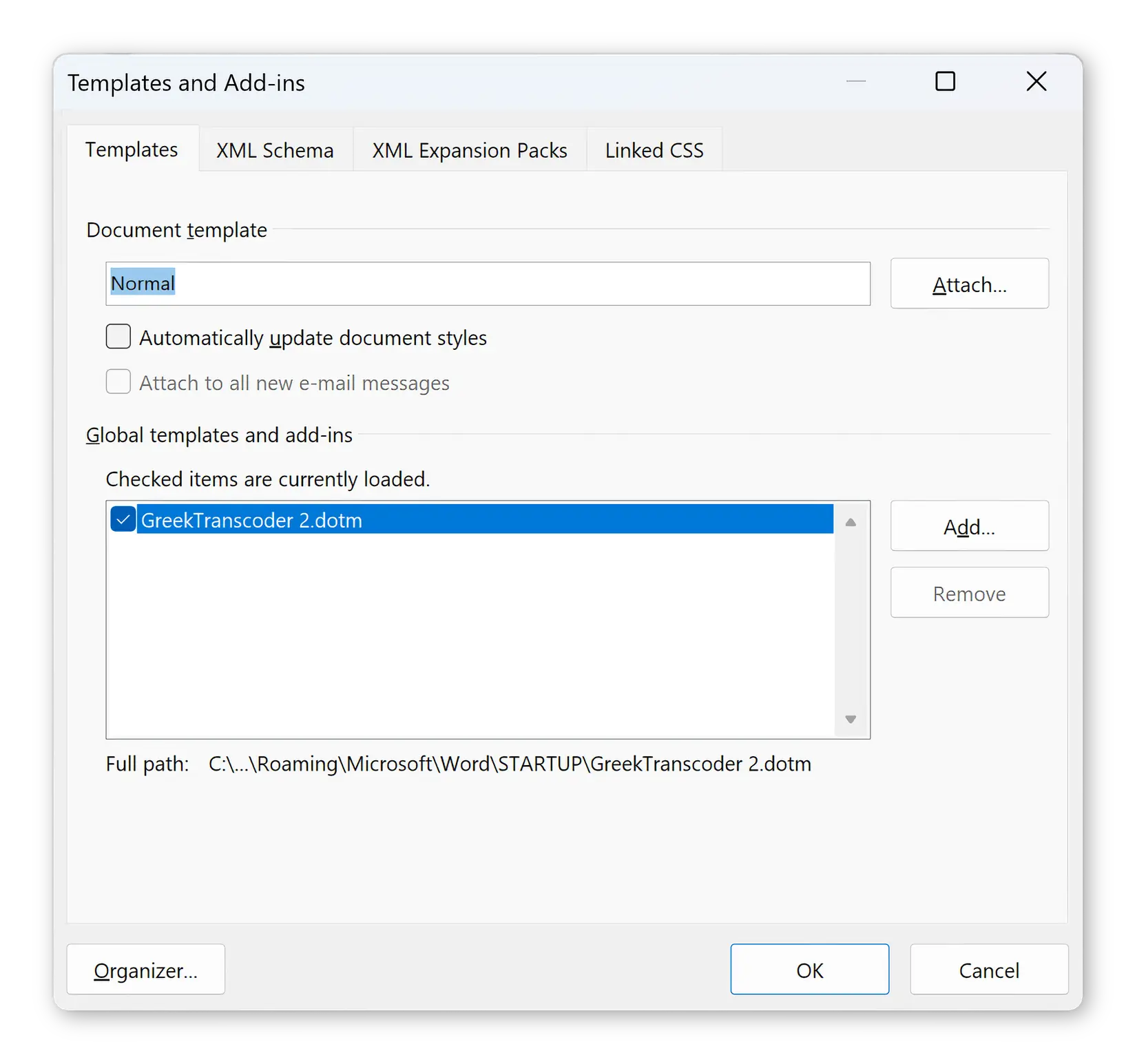Screen dimensions: 1146x1064
Task: Toggle Attach to all new e-mail messages
Action: pyautogui.click(x=118, y=382)
